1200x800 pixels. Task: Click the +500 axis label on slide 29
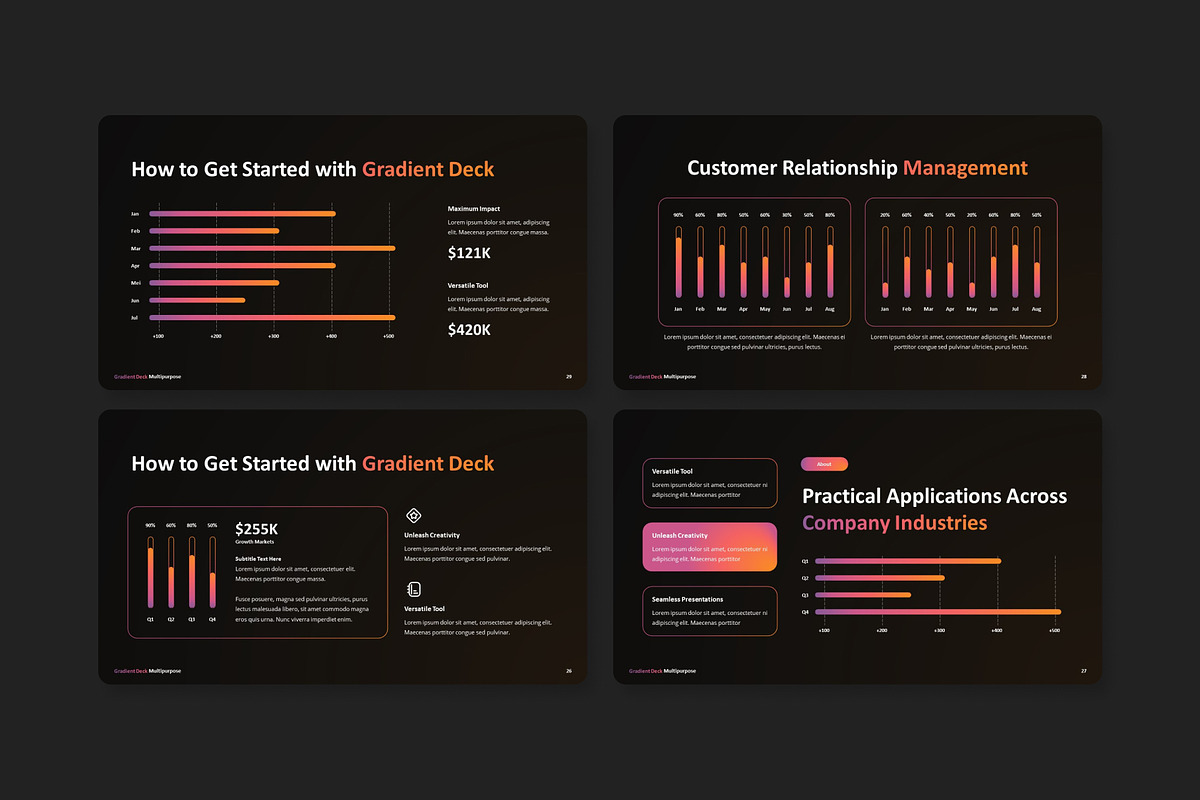click(x=389, y=337)
